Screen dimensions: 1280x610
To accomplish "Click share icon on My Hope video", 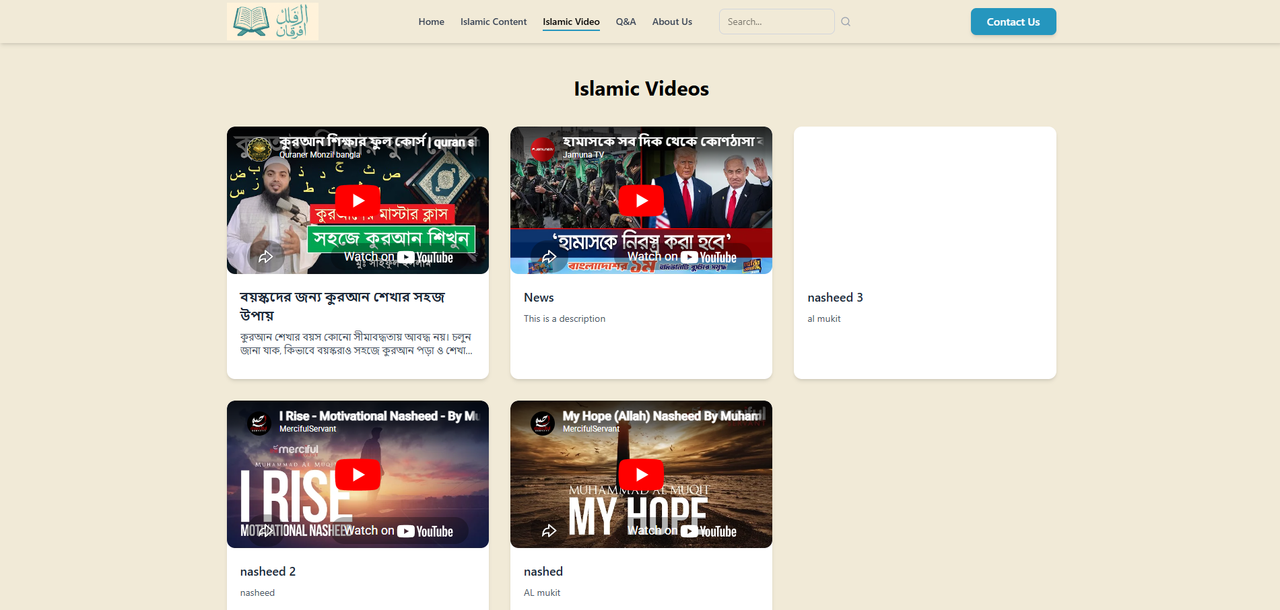I will pyautogui.click(x=549, y=530).
